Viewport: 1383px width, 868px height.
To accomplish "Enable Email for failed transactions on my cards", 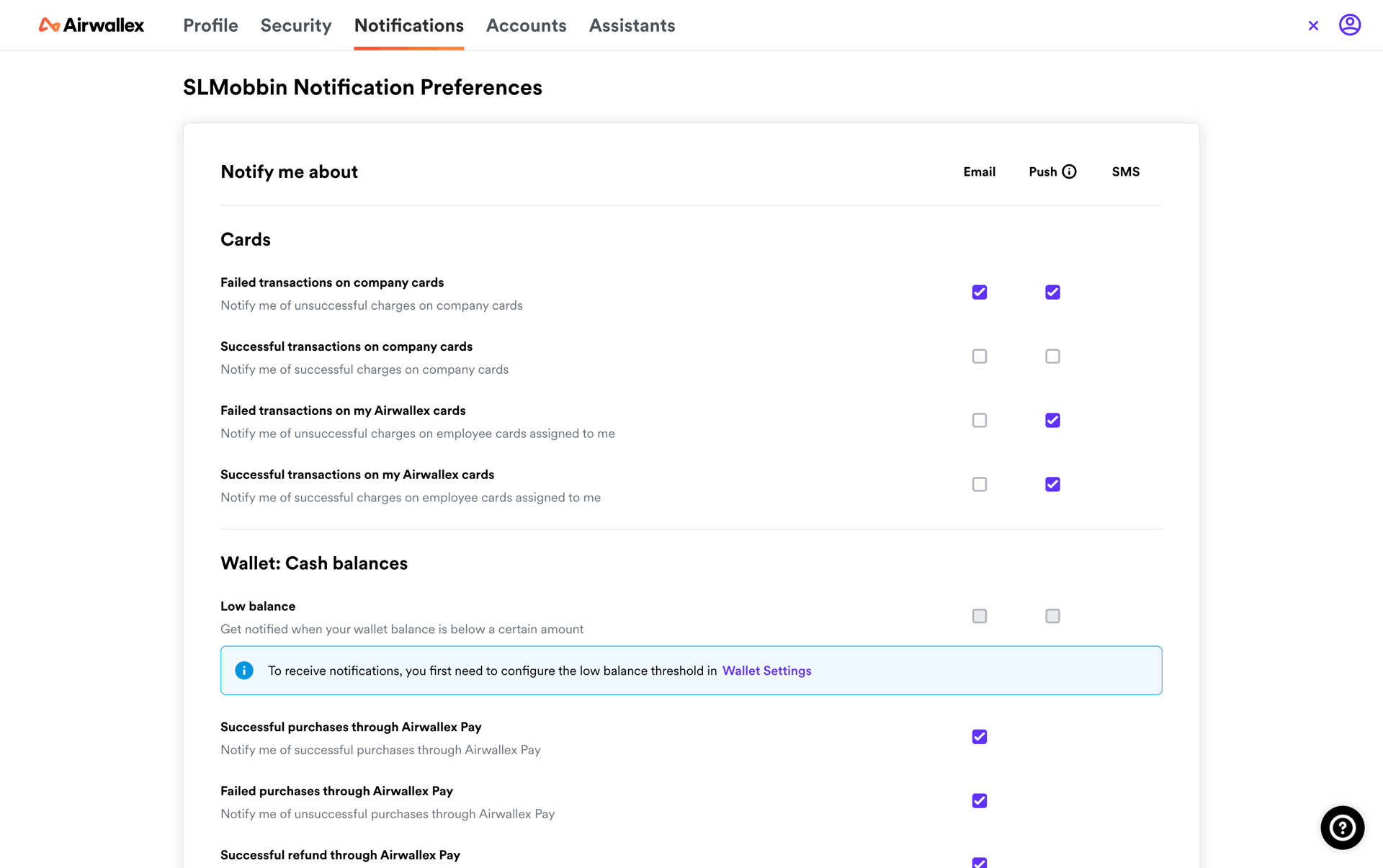I will 979,421.
